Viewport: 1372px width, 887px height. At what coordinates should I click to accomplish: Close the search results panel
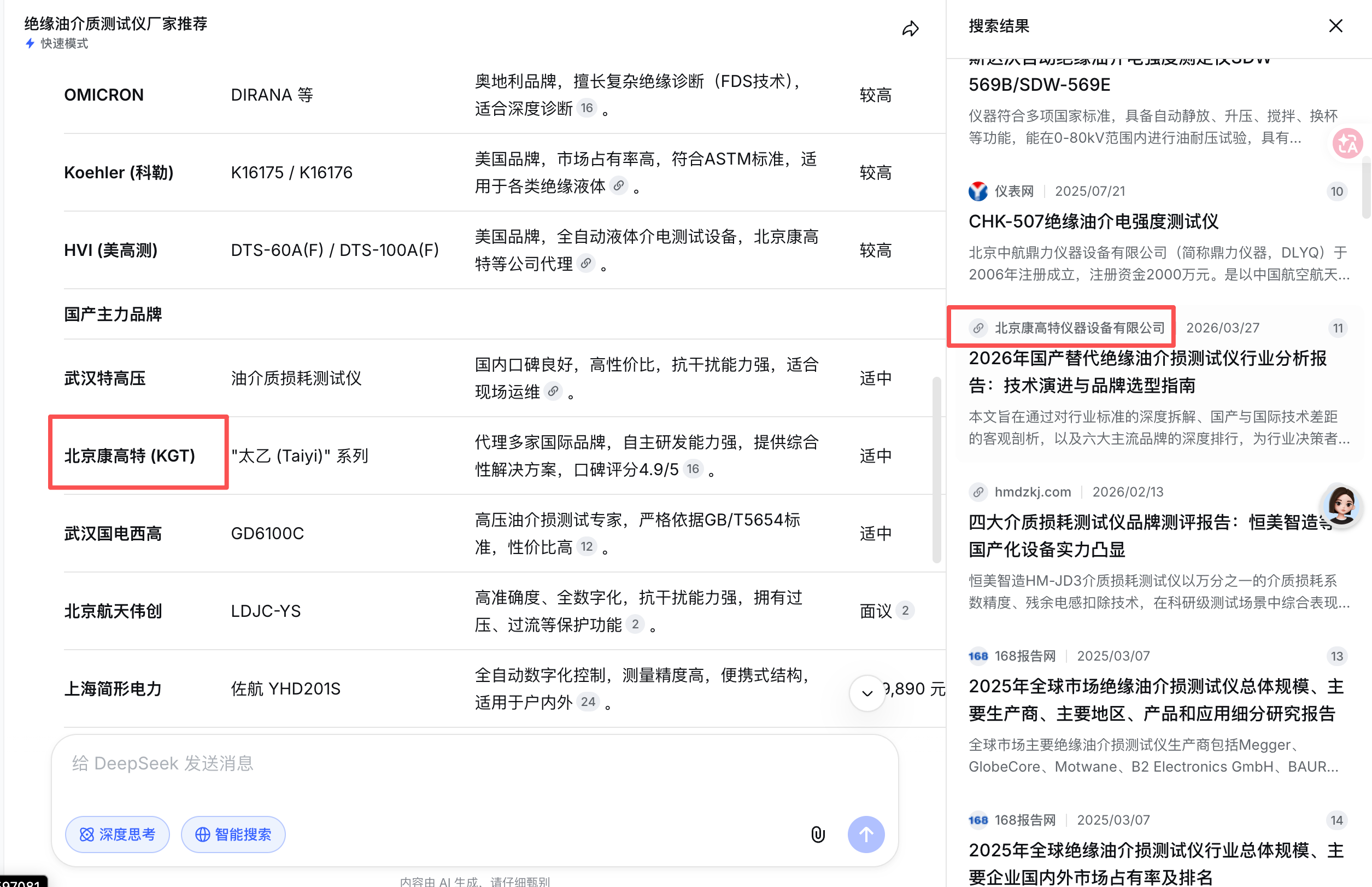[x=1335, y=26]
